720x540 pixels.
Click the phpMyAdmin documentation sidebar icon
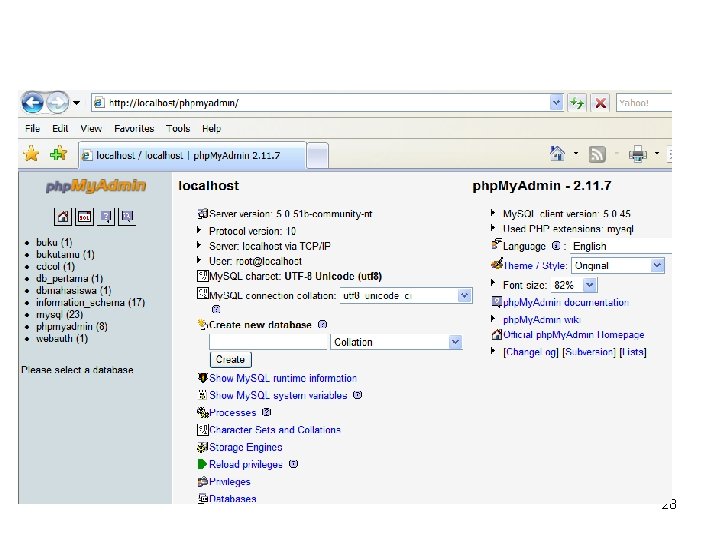(x=106, y=216)
